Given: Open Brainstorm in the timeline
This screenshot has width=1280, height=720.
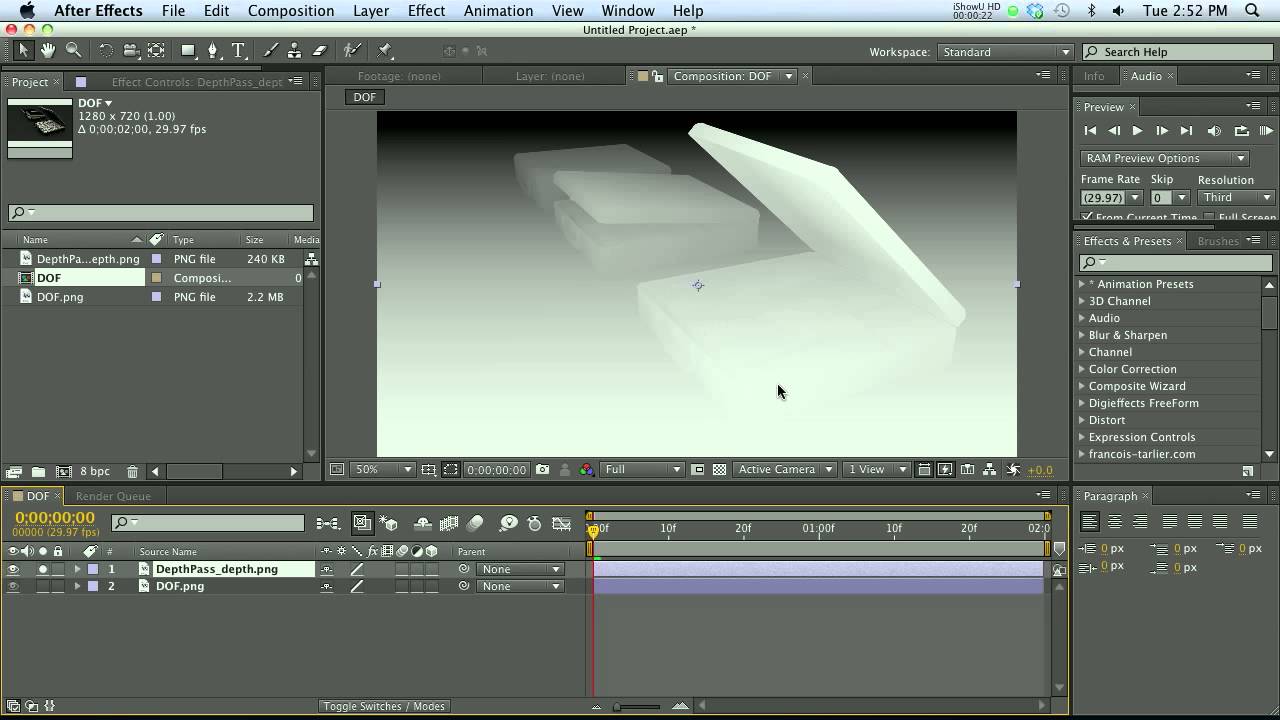Looking at the screenshot, I should [x=508, y=523].
